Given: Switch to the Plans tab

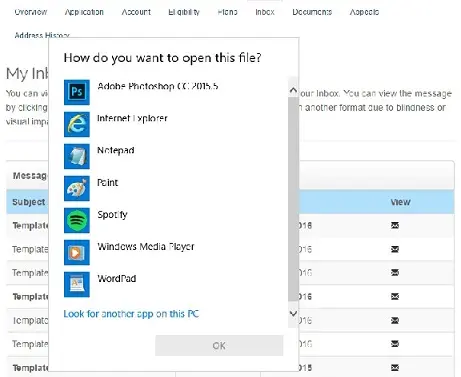Looking at the screenshot, I should coord(227,12).
